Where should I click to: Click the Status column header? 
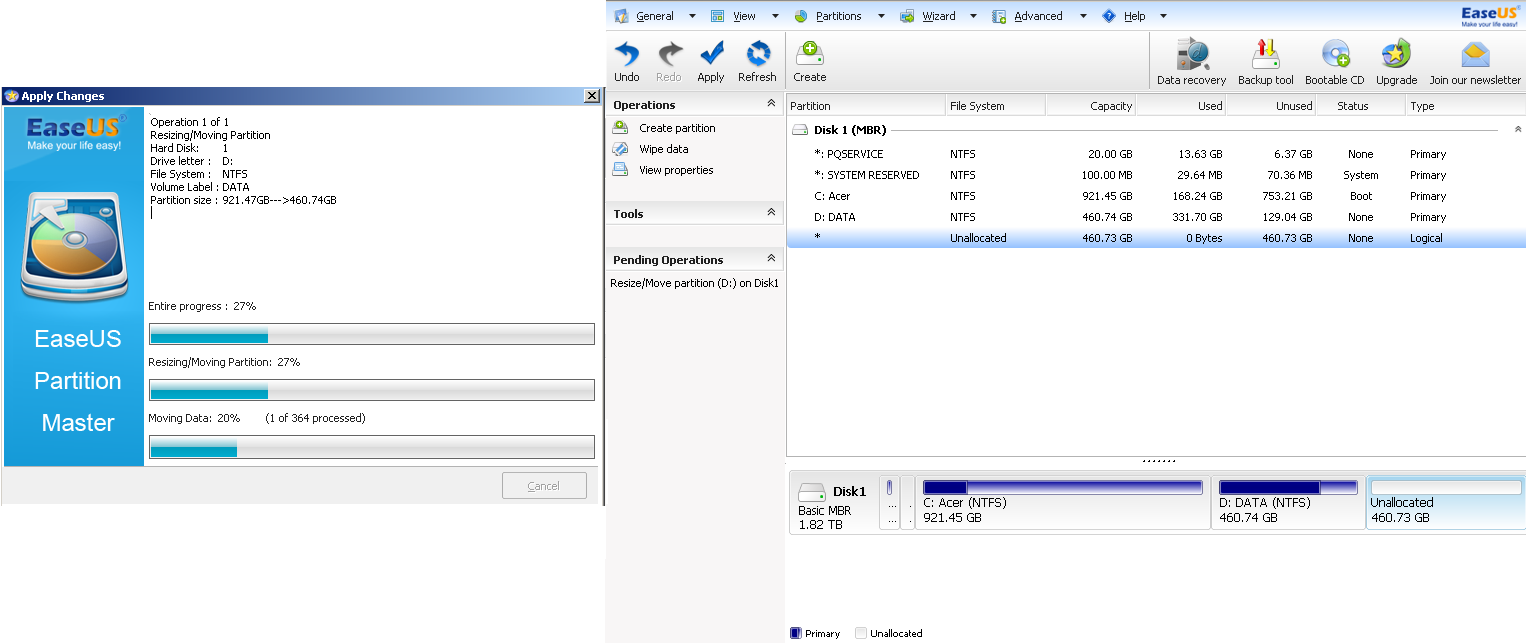pos(1361,105)
